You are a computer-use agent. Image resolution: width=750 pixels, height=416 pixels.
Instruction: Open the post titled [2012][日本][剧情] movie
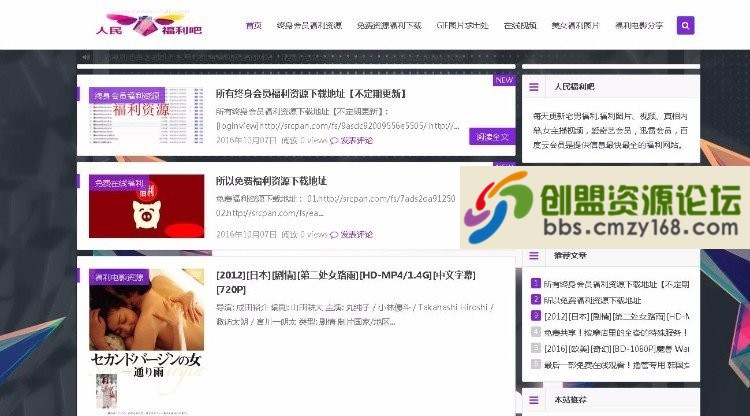click(x=345, y=282)
